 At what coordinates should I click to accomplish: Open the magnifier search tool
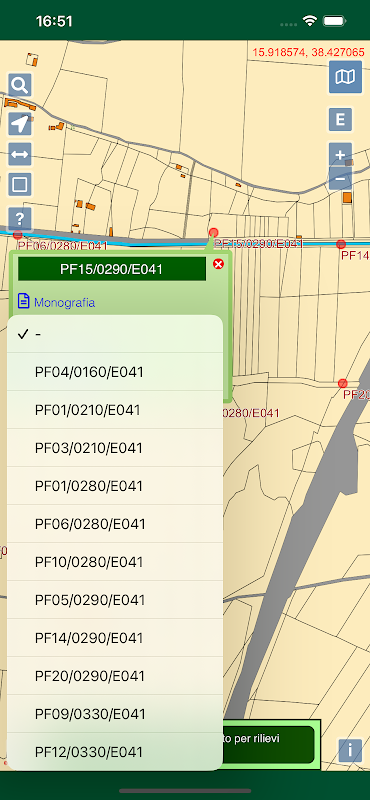[x=20, y=85]
